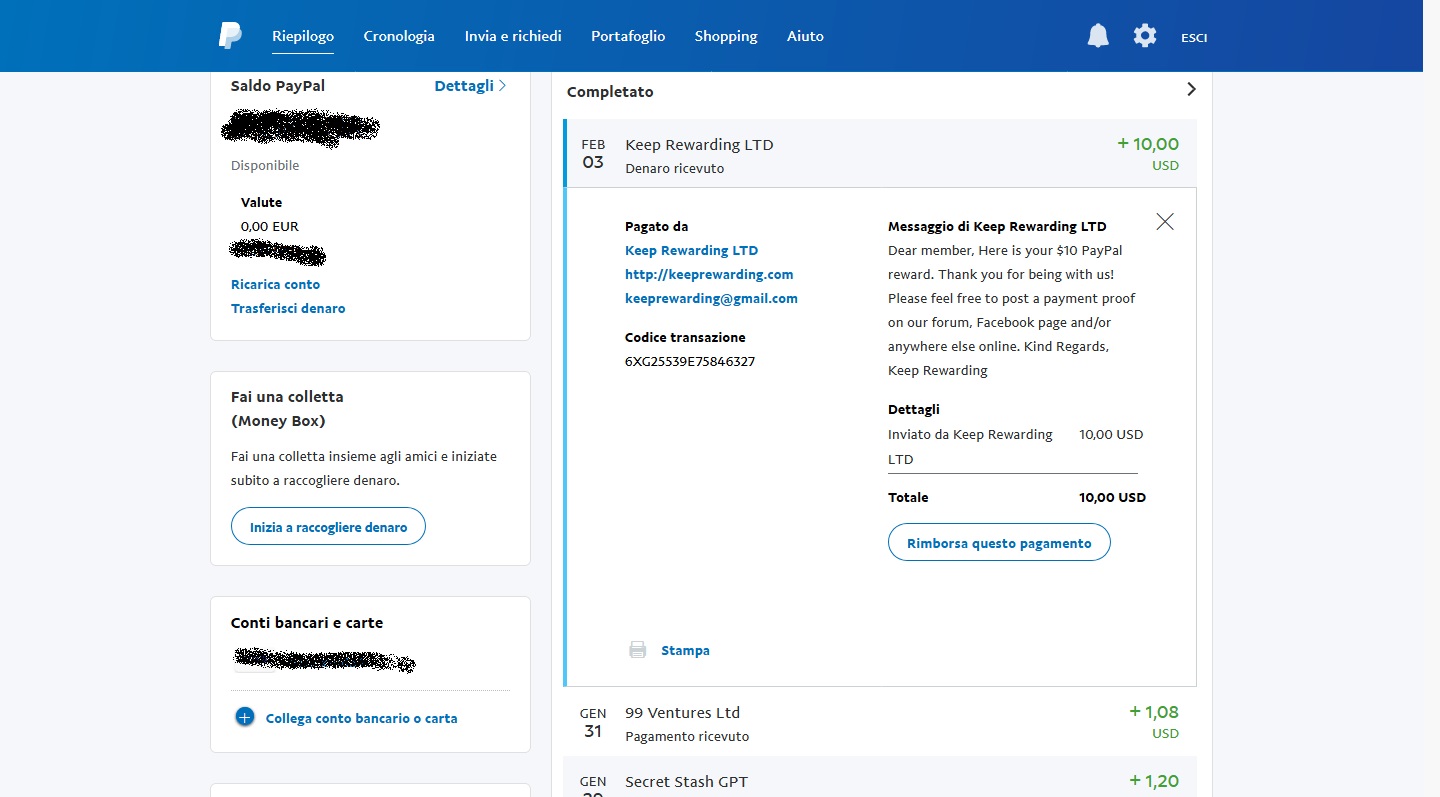Open Invia e richiedi tab
This screenshot has height=797, width=1440.
tap(513, 36)
